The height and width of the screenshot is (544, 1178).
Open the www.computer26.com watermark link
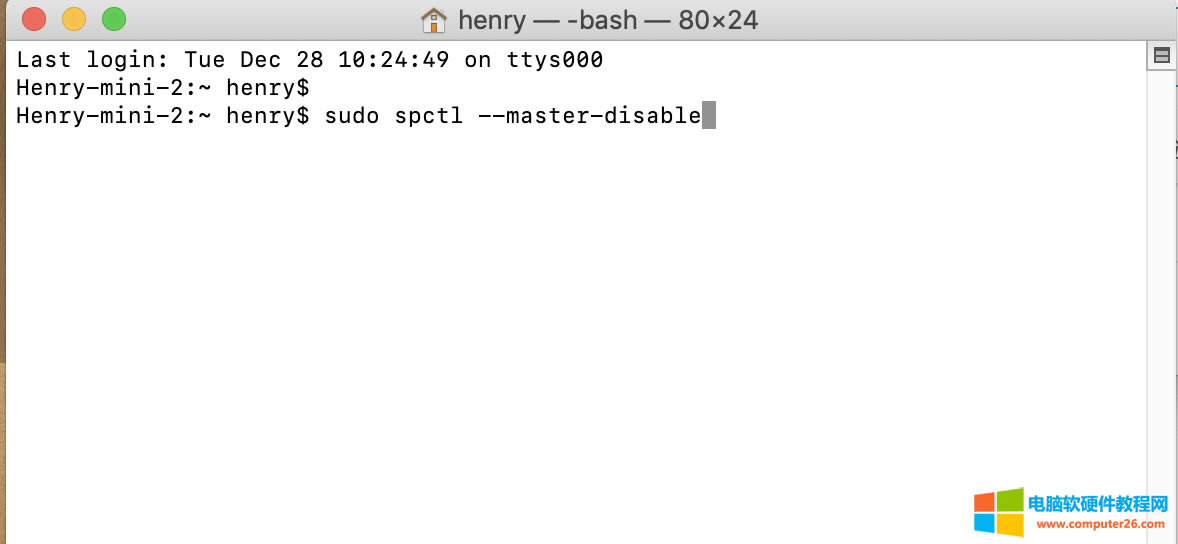1098,524
